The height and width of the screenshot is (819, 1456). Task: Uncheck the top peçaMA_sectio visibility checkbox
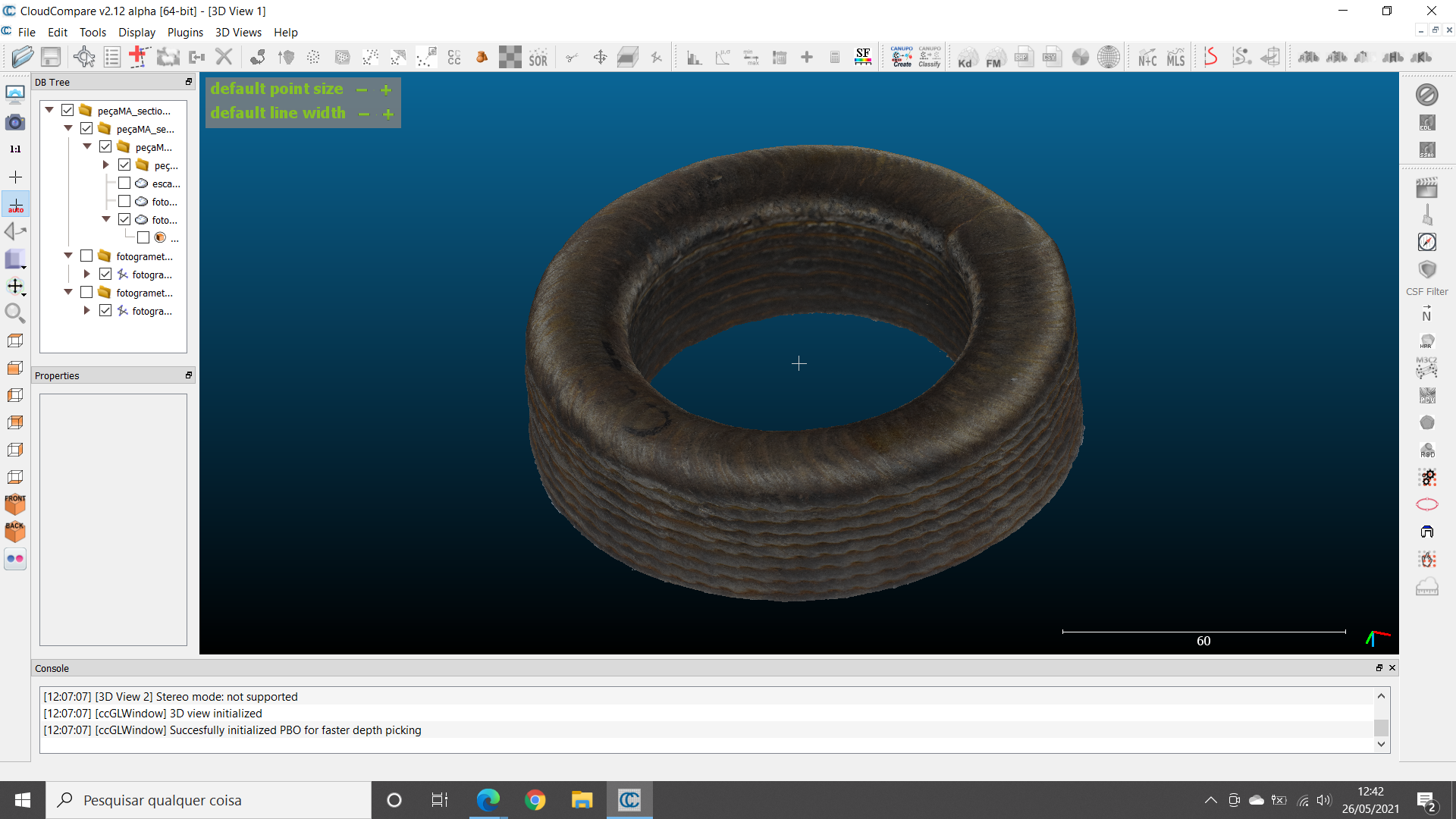click(67, 110)
